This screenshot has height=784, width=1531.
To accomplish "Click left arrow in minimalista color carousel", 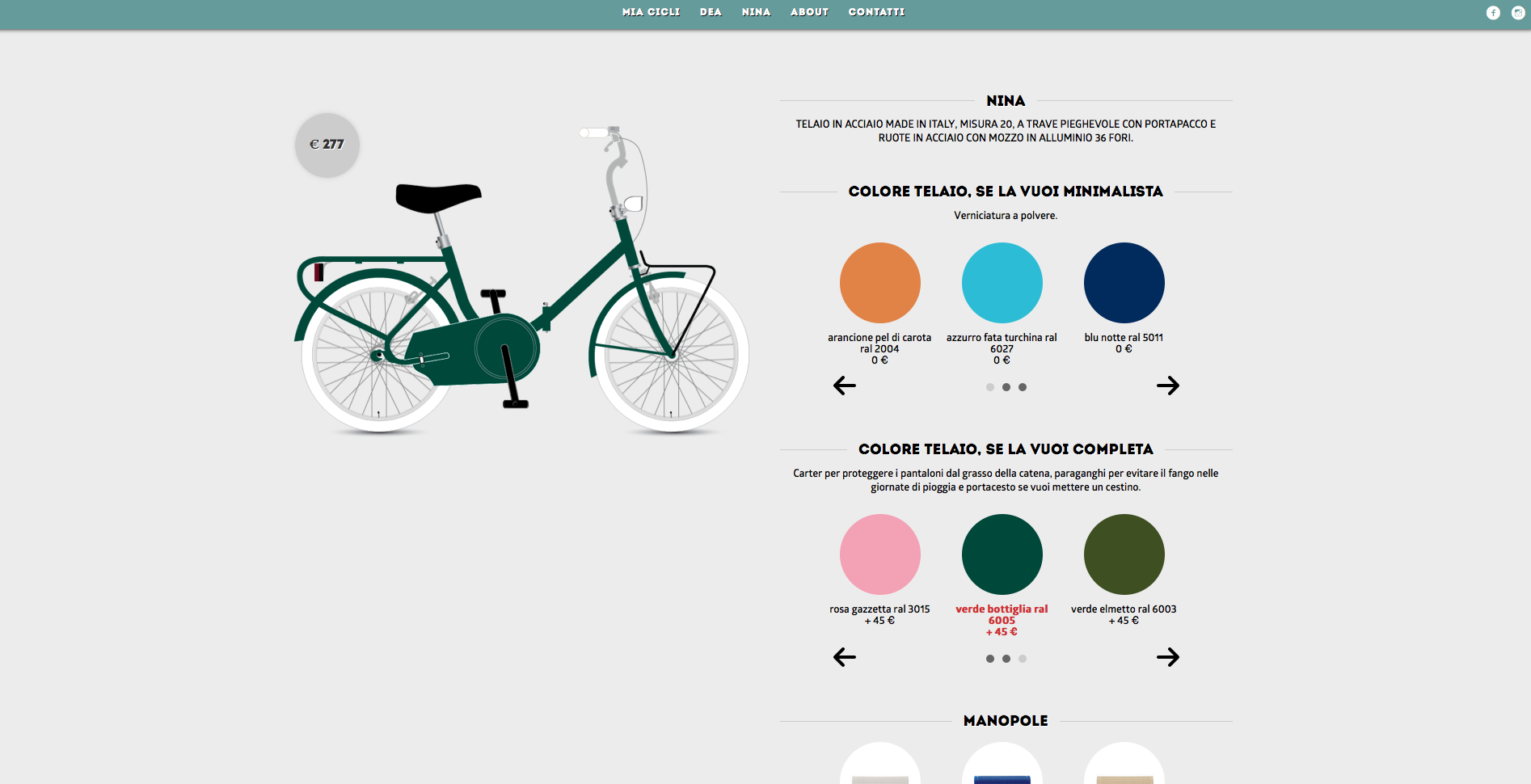I will click(844, 386).
